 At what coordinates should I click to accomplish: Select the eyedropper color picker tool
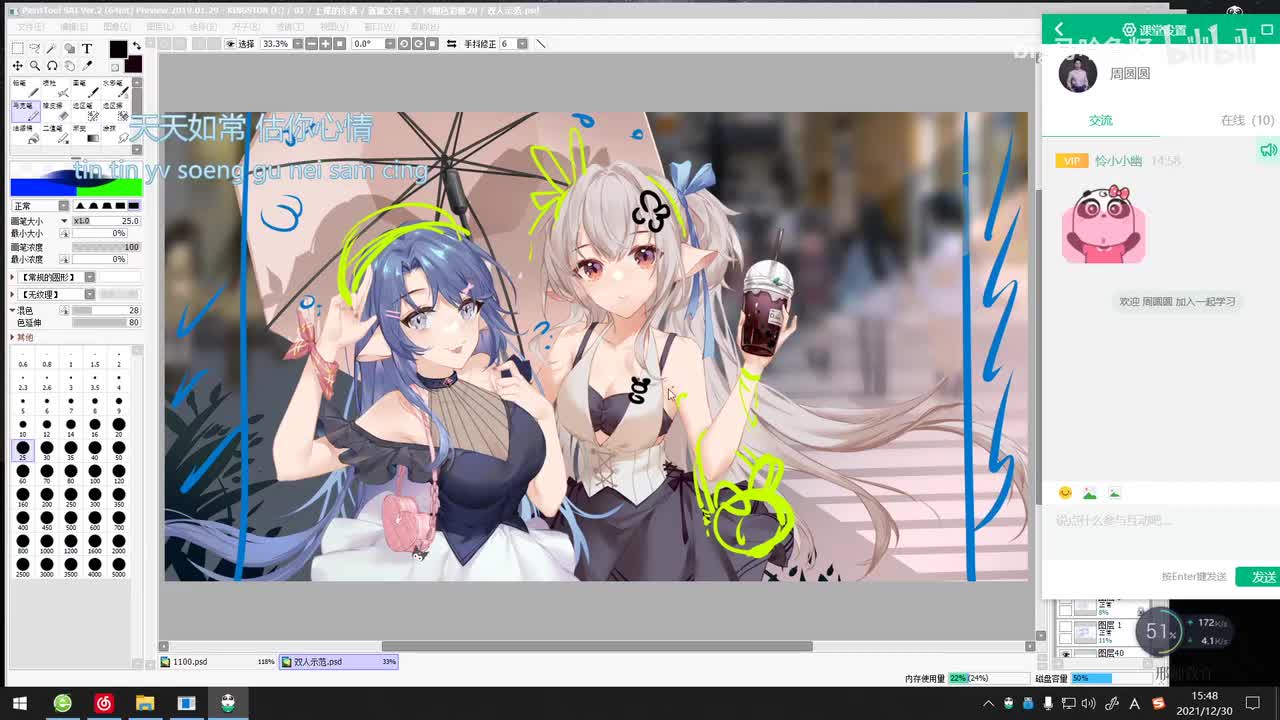tap(87, 66)
